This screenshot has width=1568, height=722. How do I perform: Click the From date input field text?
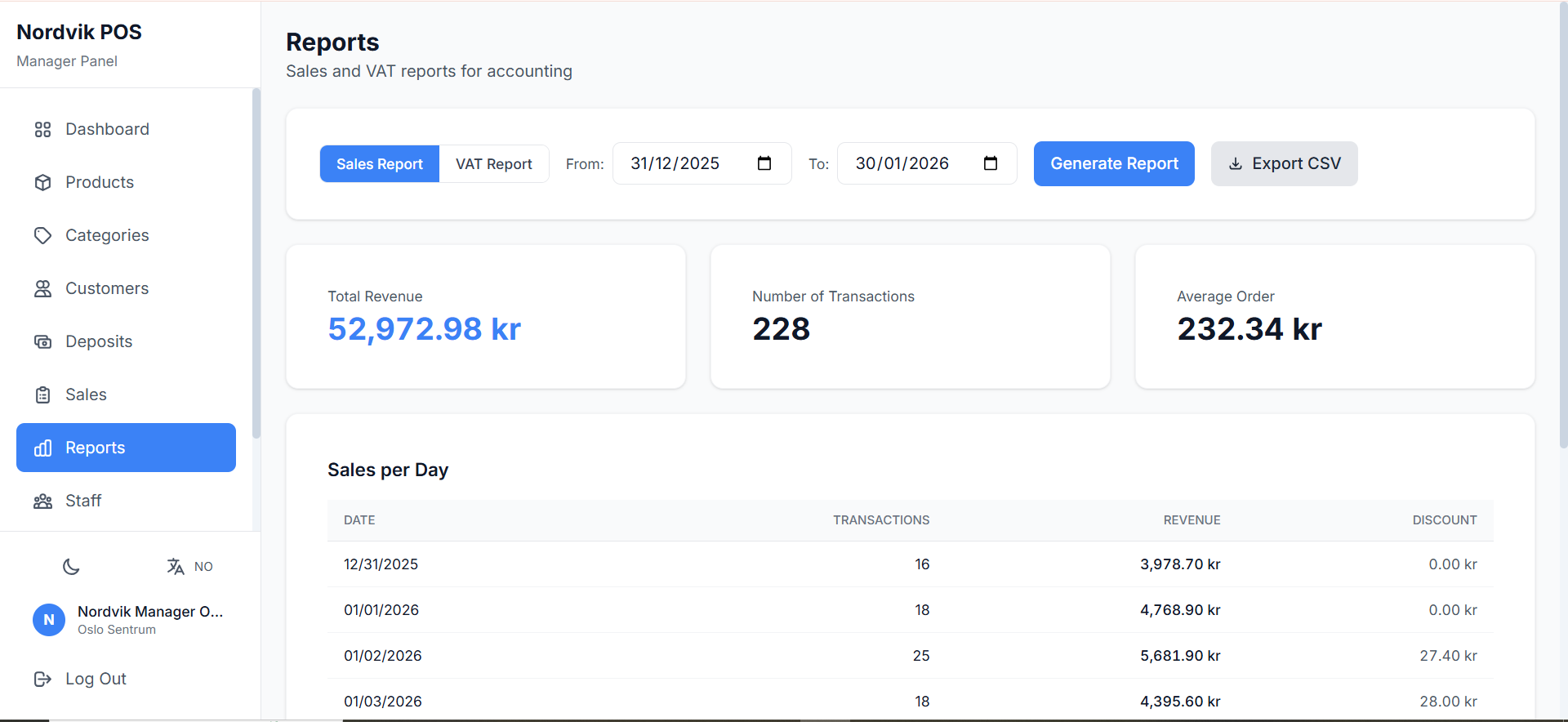pyautogui.click(x=675, y=163)
